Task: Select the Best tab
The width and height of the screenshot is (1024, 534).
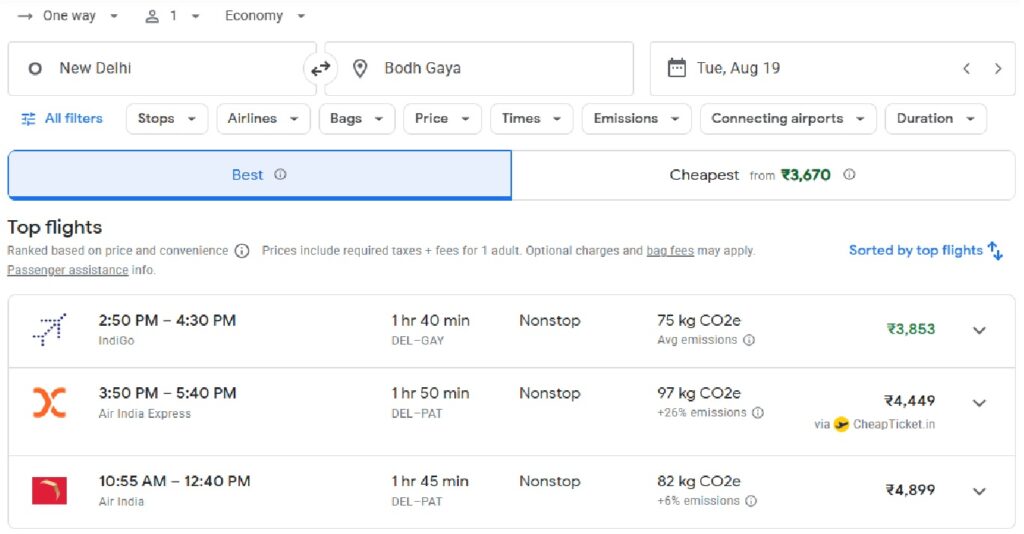Action: (x=259, y=175)
